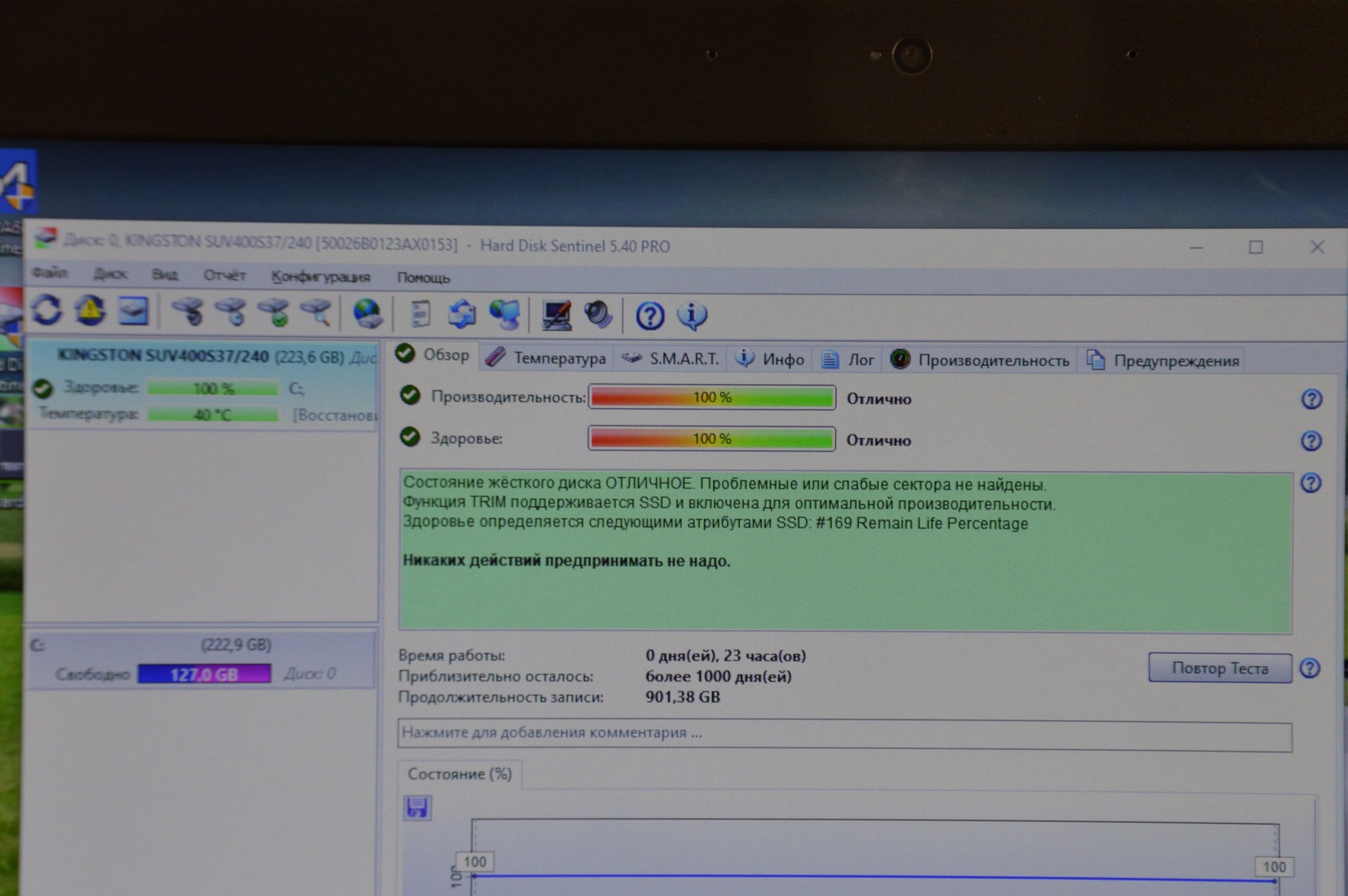Image resolution: width=1348 pixels, height=896 pixels.
Task: Click the disk with green checkmark icon
Action: point(274,313)
